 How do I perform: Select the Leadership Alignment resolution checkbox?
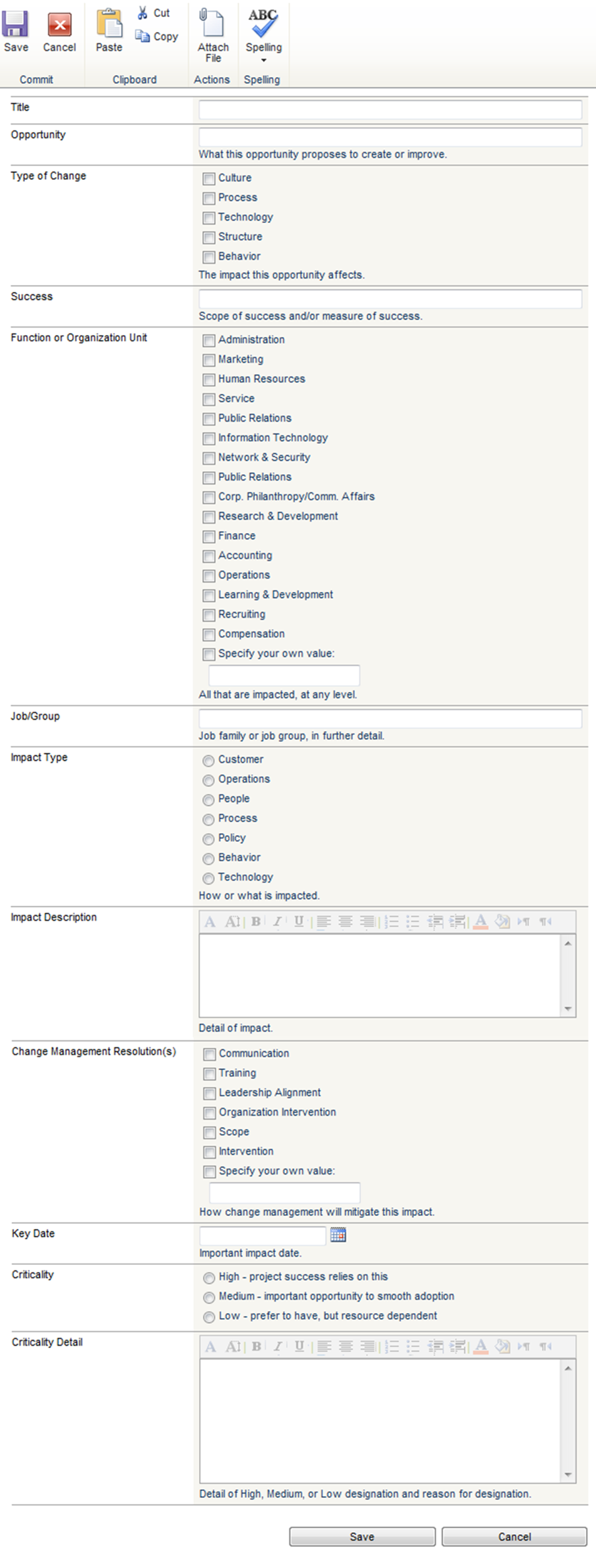[209, 1094]
